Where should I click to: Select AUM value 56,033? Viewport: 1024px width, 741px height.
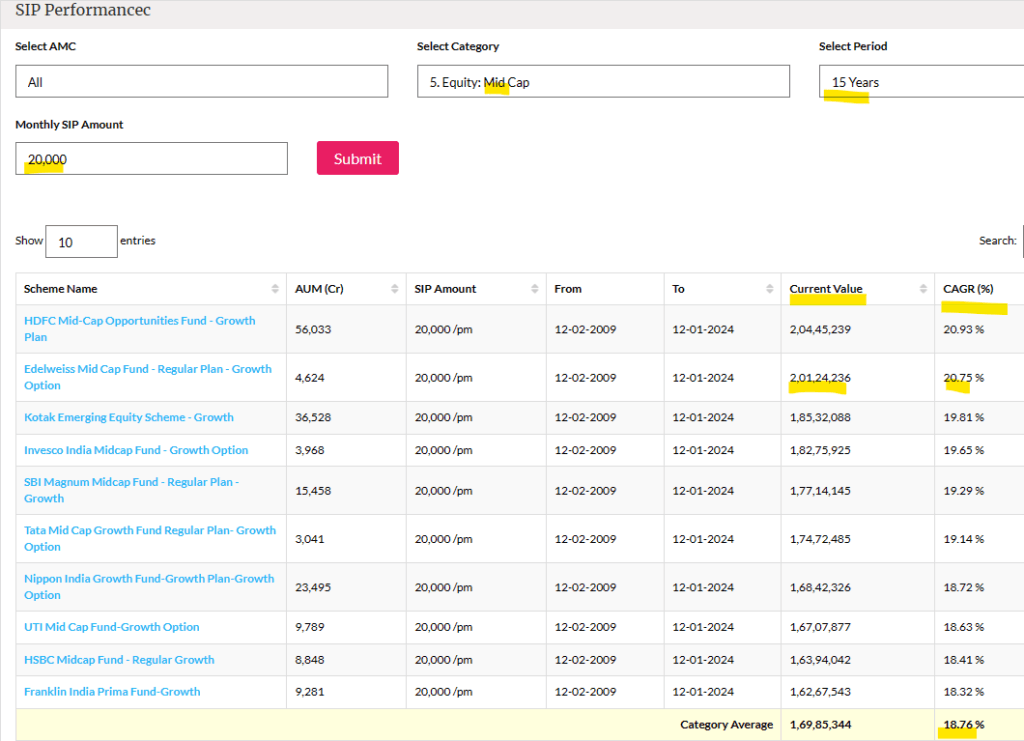coord(313,330)
